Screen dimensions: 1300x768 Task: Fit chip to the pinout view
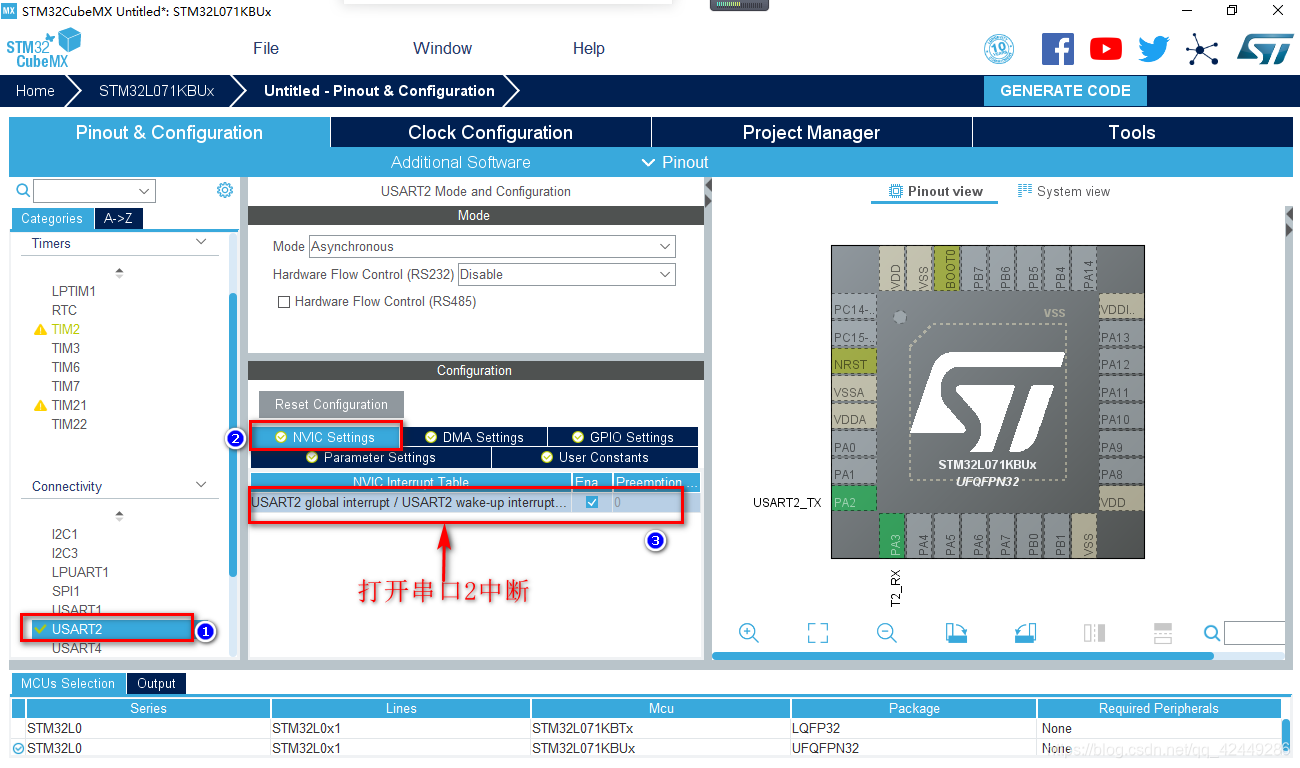[818, 632]
